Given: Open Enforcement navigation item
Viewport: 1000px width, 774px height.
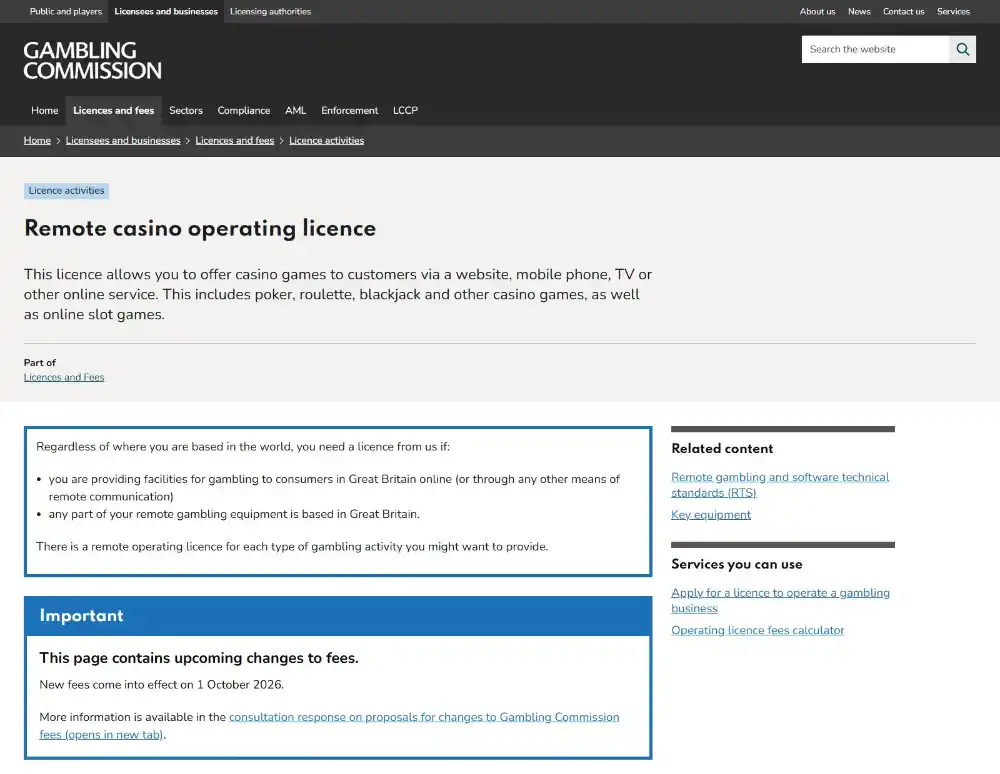Looking at the screenshot, I should coord(349,110).
